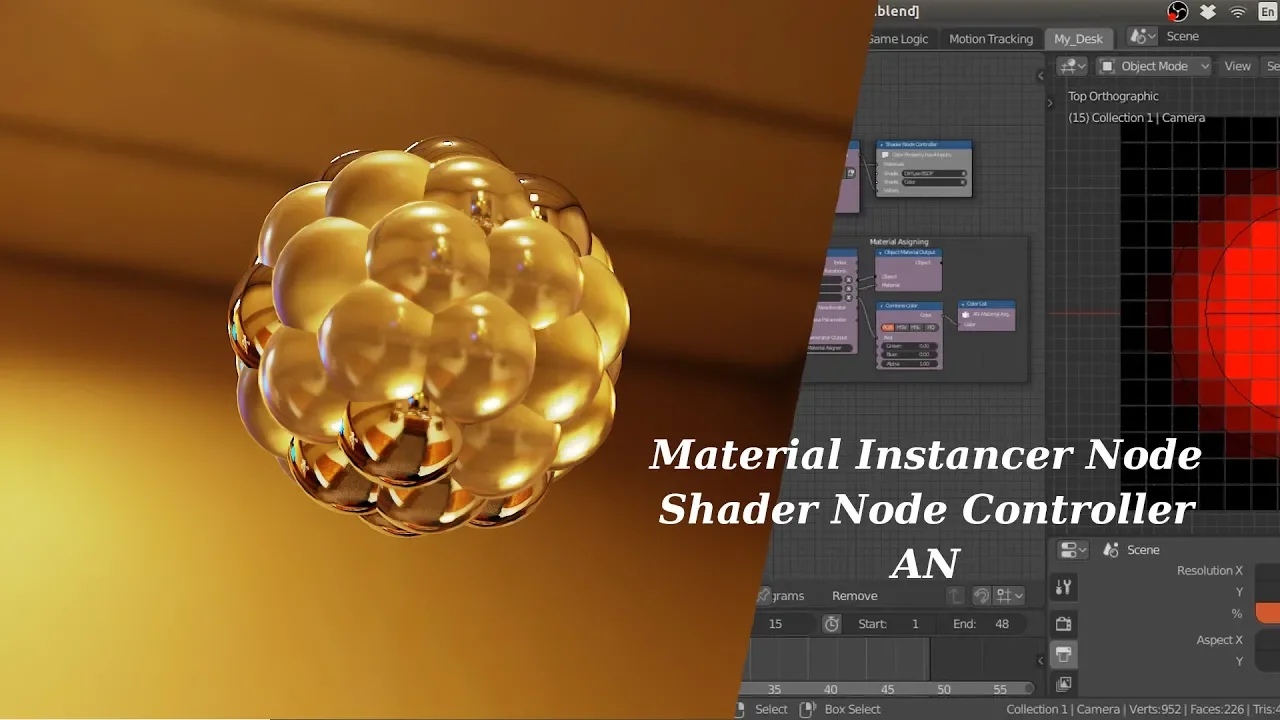Viewport: 1280px width, 720px height.
Task: Click the orange resolution percentage slider
Action: coord(1268,613)
